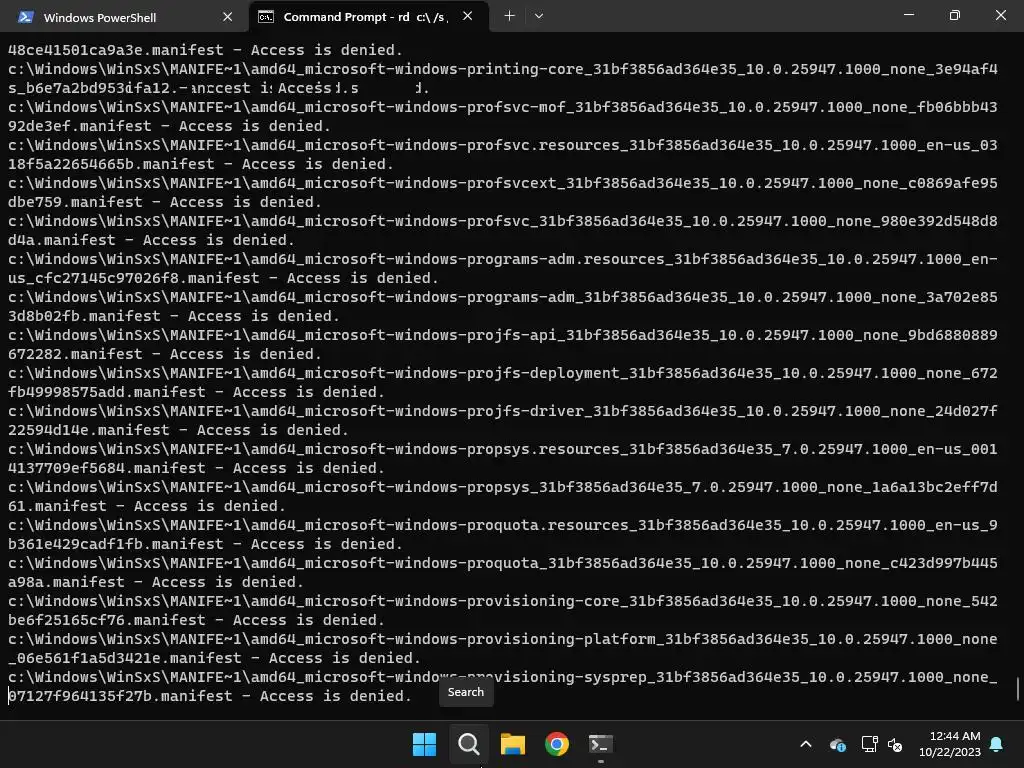This screenshot has height=768, width=1024.
Task: Open the clock showing 12:44 AM
Action: 950,744
